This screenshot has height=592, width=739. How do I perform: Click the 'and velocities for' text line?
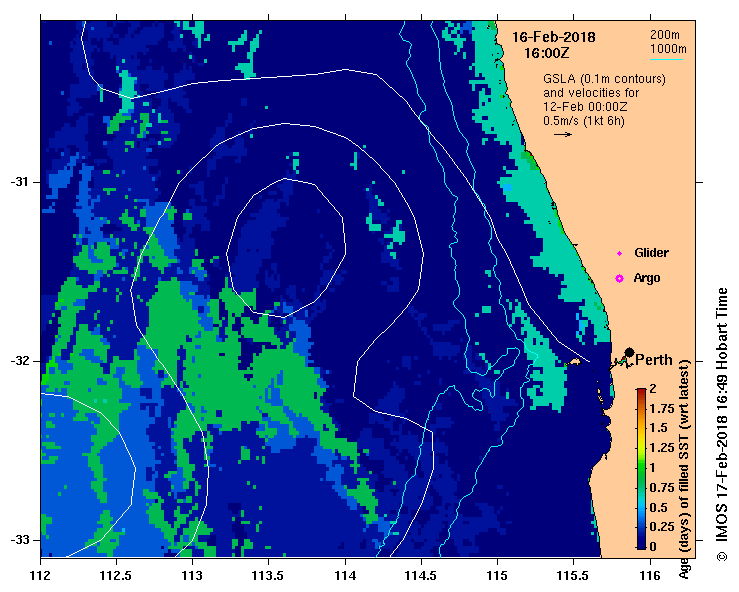pos(591,93)
